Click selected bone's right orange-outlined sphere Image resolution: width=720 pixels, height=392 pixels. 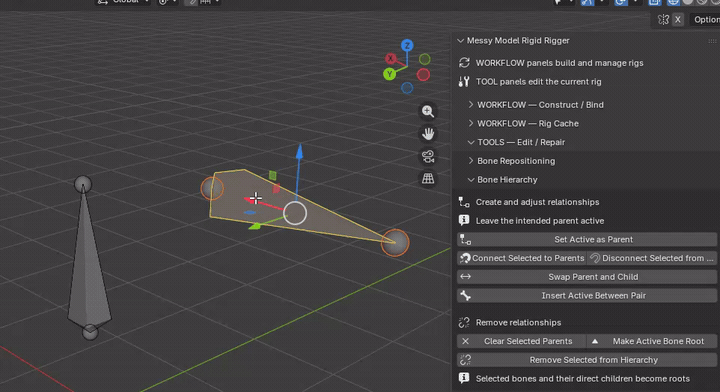tap(395, 242)
